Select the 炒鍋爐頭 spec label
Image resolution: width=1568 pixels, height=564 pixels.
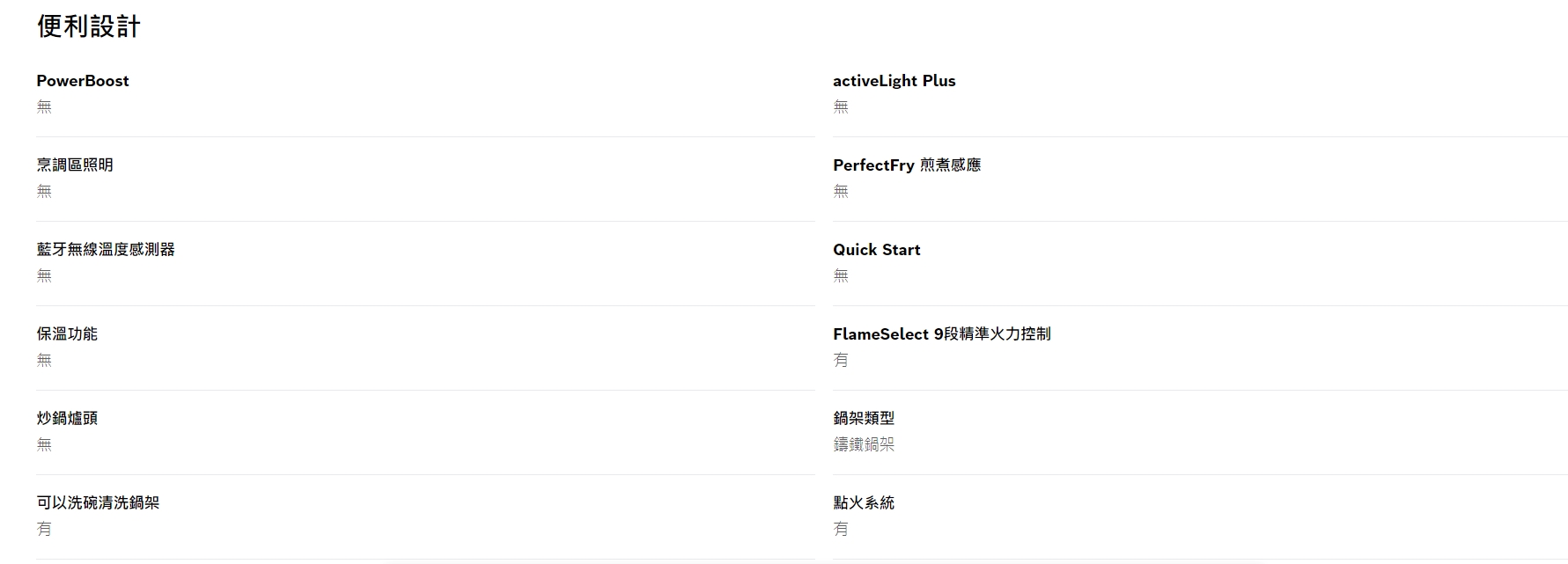67,419
